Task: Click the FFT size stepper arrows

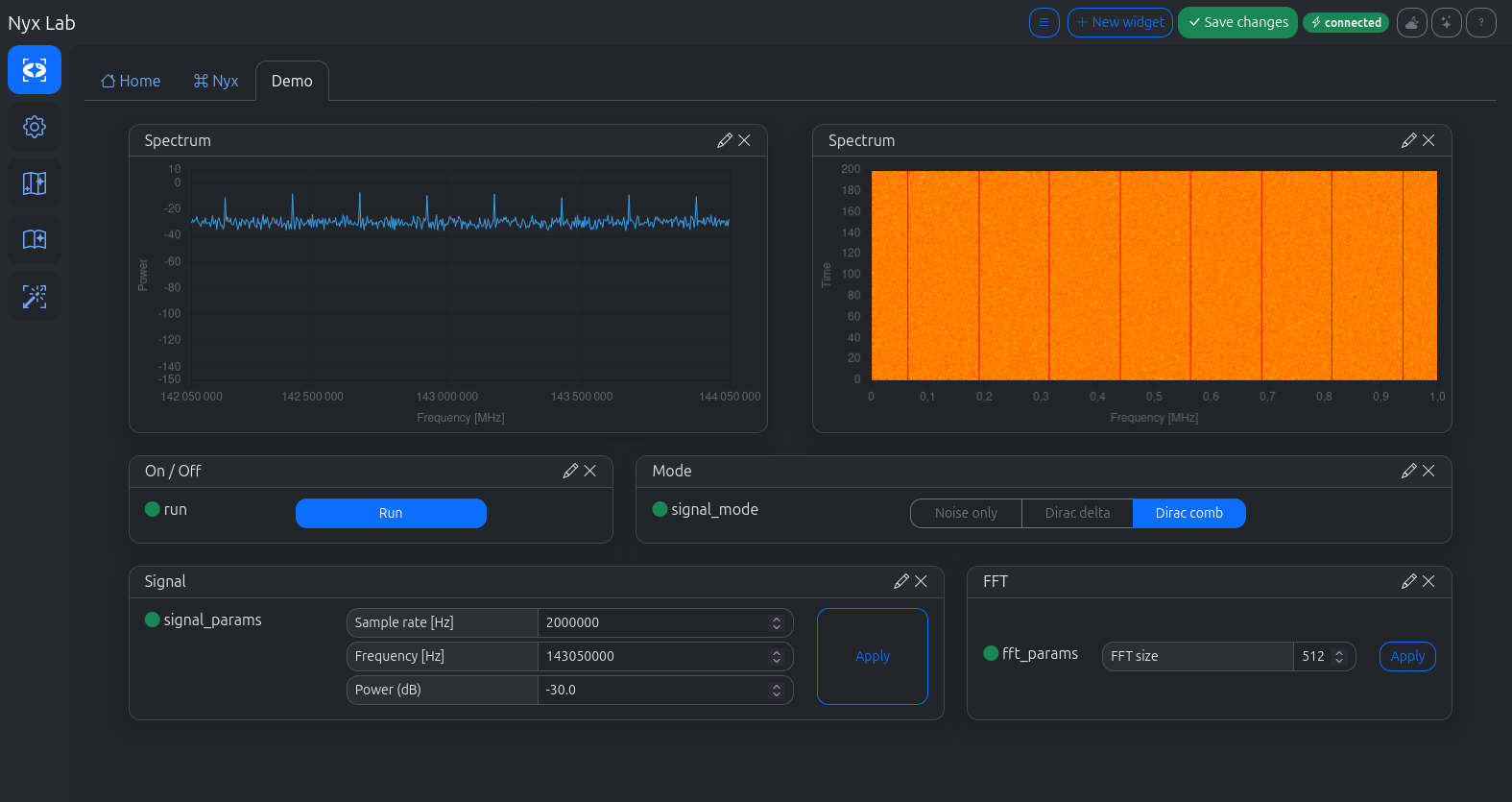Action: point(1339,656)
